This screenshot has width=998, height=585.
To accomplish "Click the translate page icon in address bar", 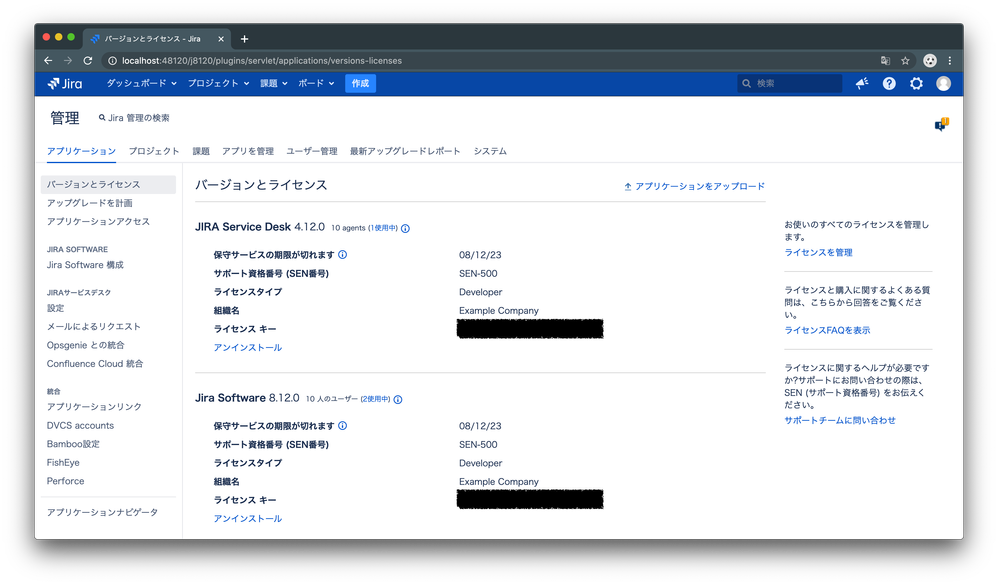I will click(885, 60).
